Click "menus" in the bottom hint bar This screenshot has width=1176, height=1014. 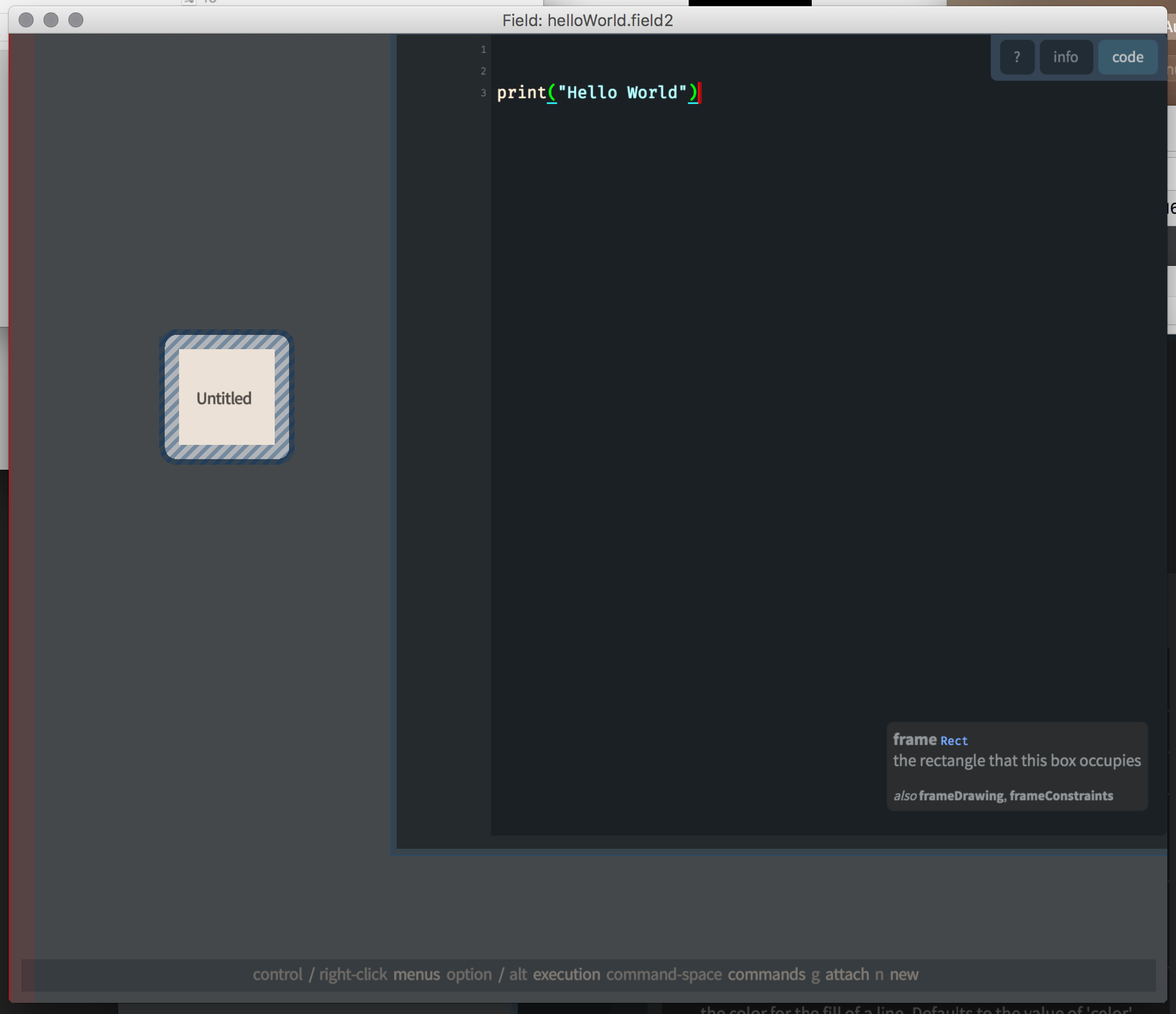(x=416, y=974)
